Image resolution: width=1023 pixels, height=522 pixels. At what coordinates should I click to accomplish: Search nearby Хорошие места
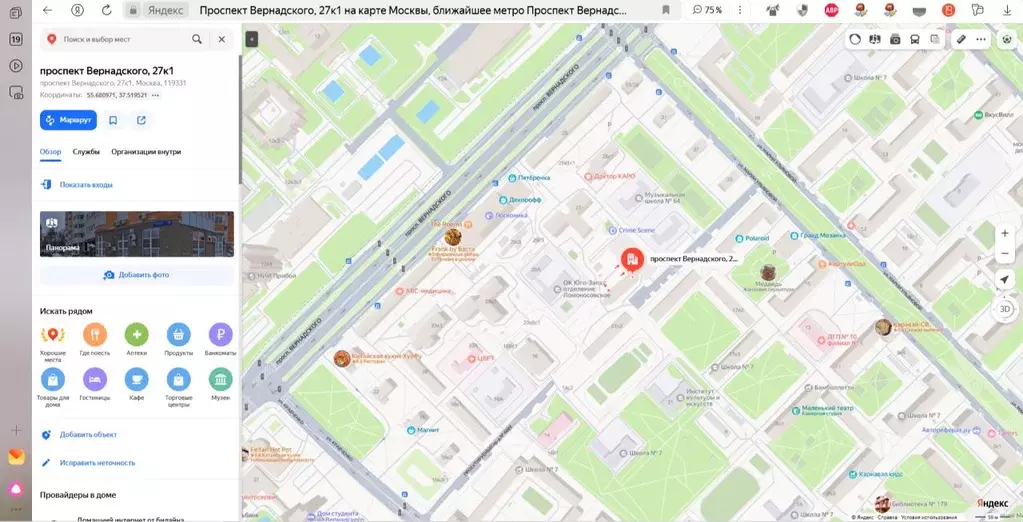pos(53,341)
